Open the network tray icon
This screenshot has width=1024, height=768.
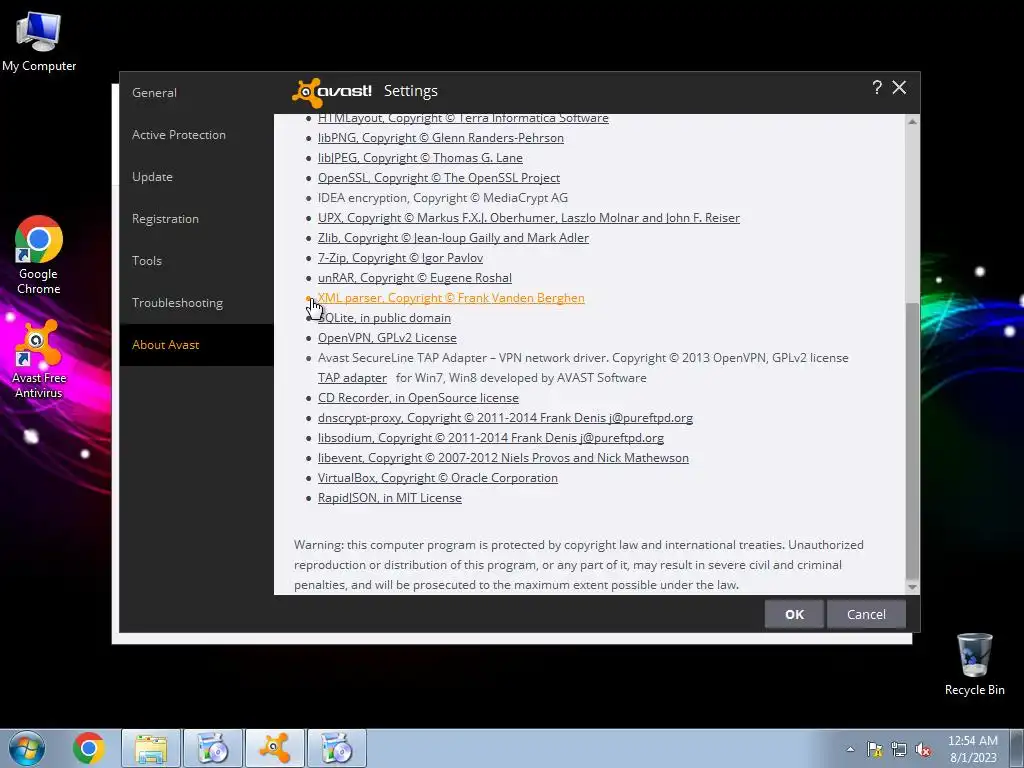(899, 749)
